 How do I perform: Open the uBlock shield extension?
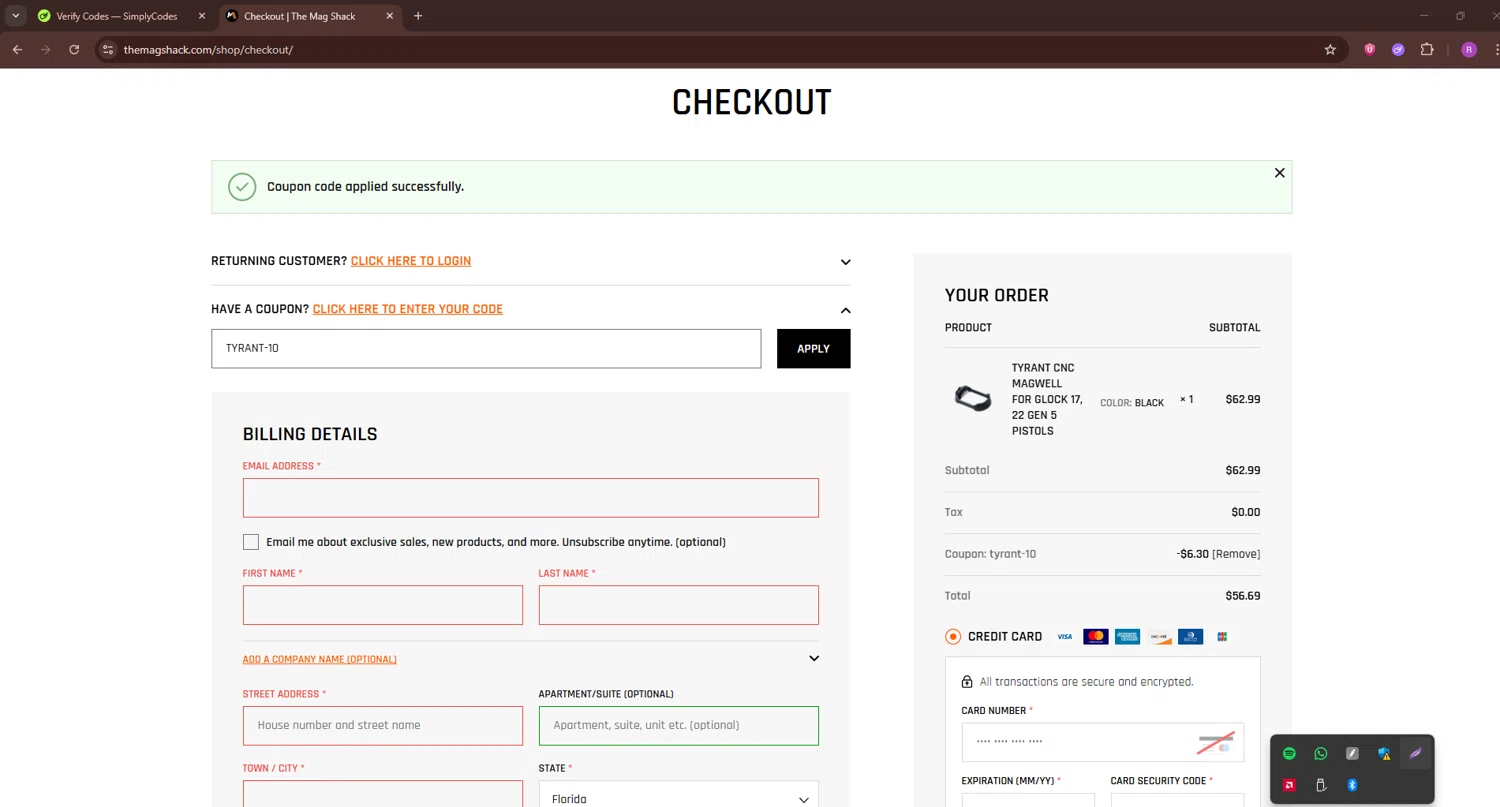coord(1370,49)
